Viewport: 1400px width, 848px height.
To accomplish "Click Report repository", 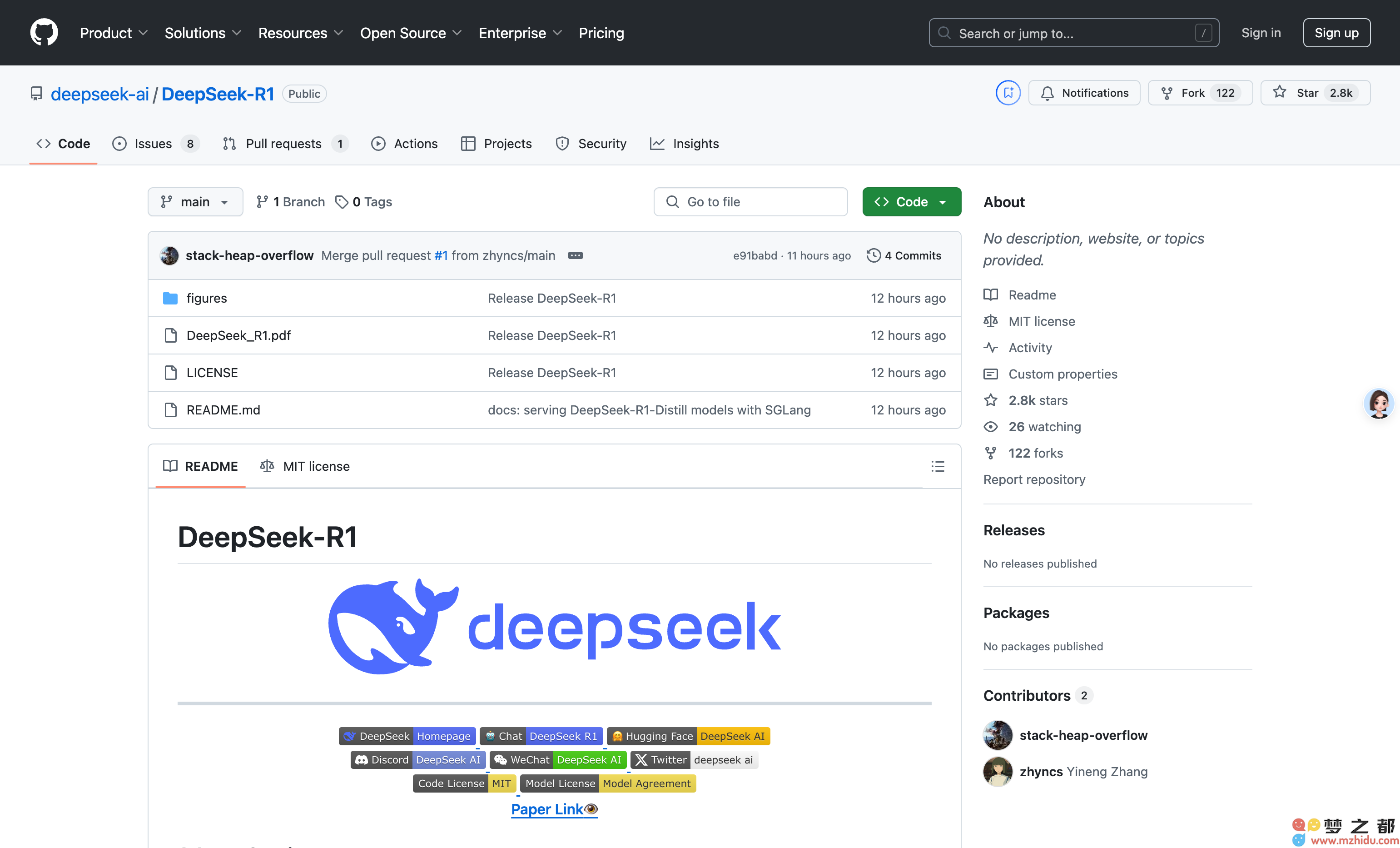I will [1034, 479].
